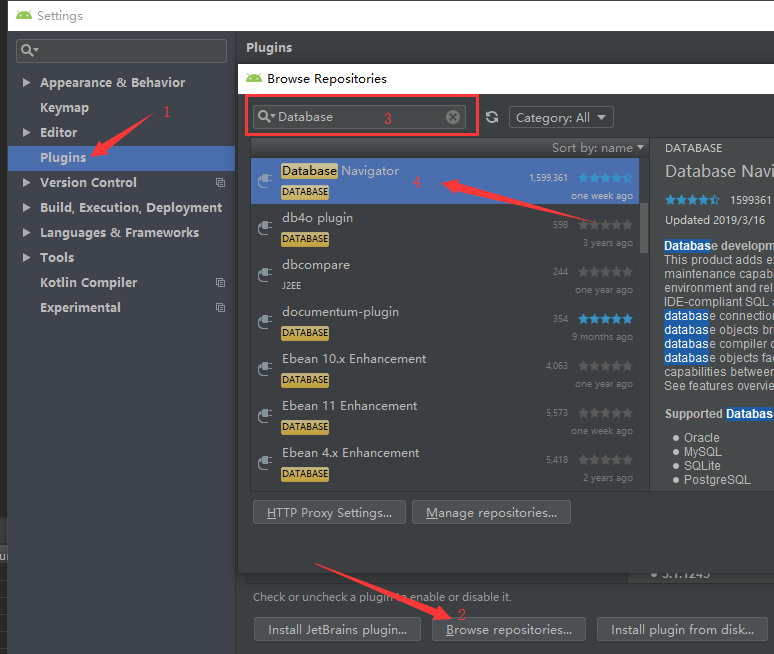Screen dimensions: 774x654
Task: Select the Ebean 4.x Enhancement row
Action: [445, 463]
